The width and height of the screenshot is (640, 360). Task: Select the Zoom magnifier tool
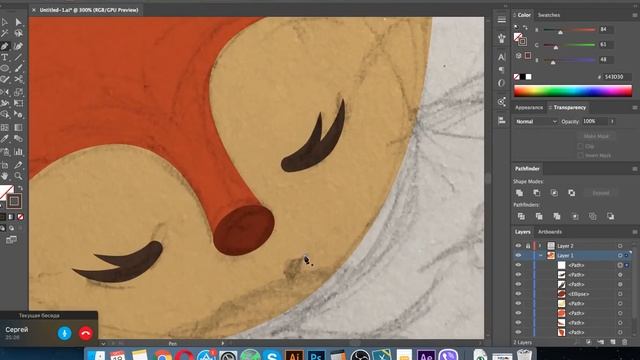18,176
